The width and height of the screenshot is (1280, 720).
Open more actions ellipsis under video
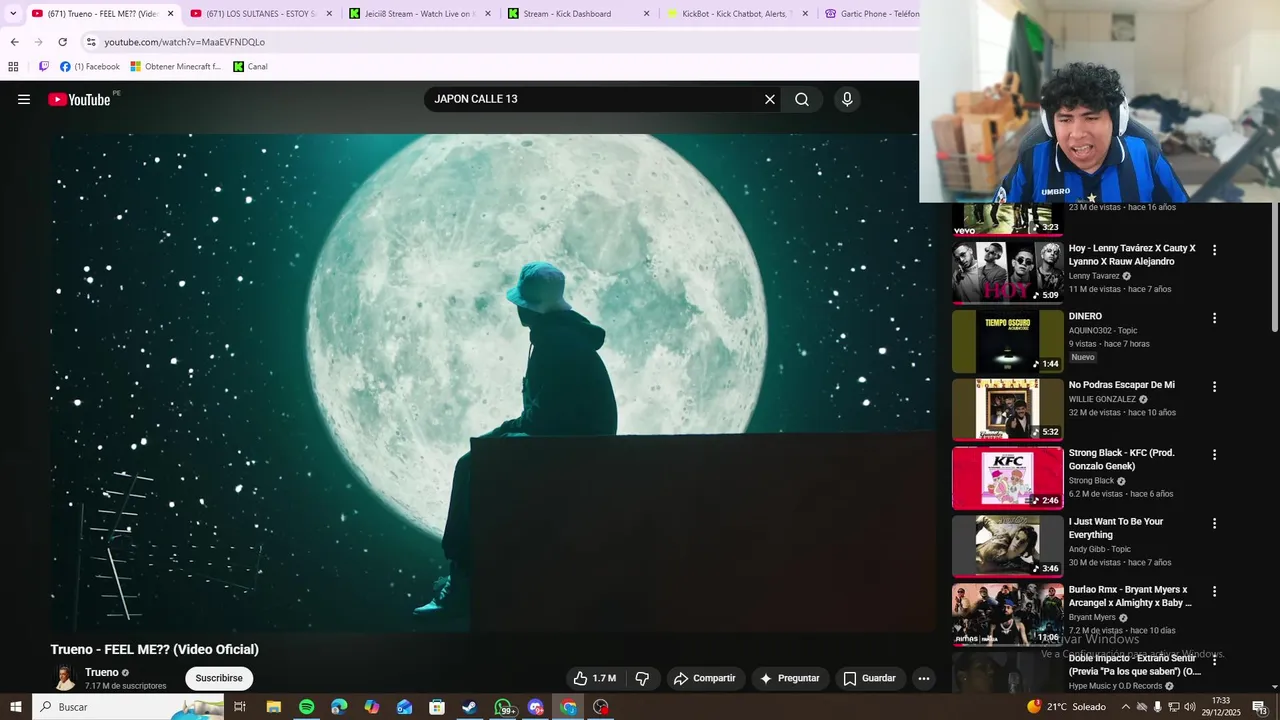pyautogui.click(x=924, y=678)
